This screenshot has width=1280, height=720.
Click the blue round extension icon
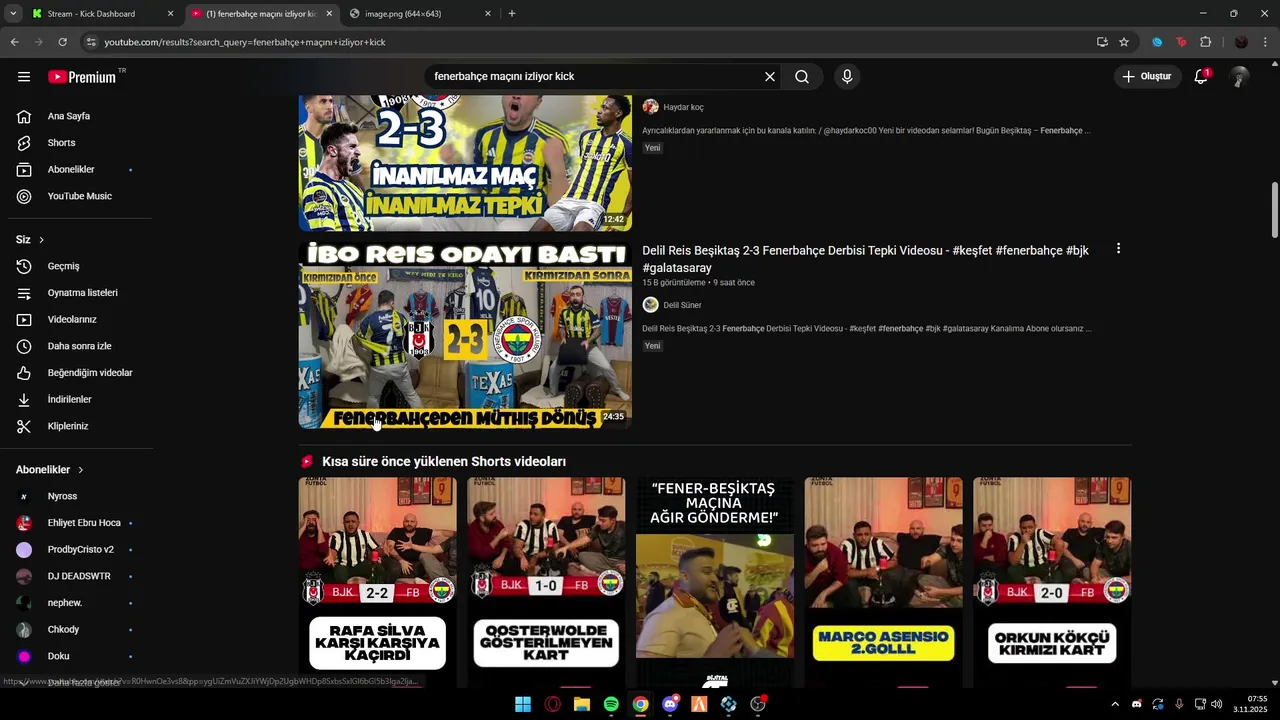tap(1157, 42)
